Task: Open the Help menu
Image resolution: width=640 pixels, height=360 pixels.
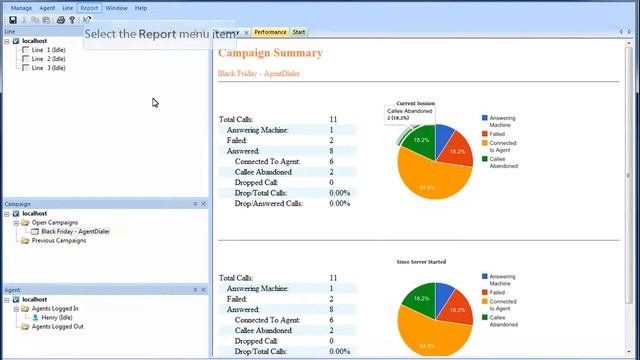Action: (141, 8)
